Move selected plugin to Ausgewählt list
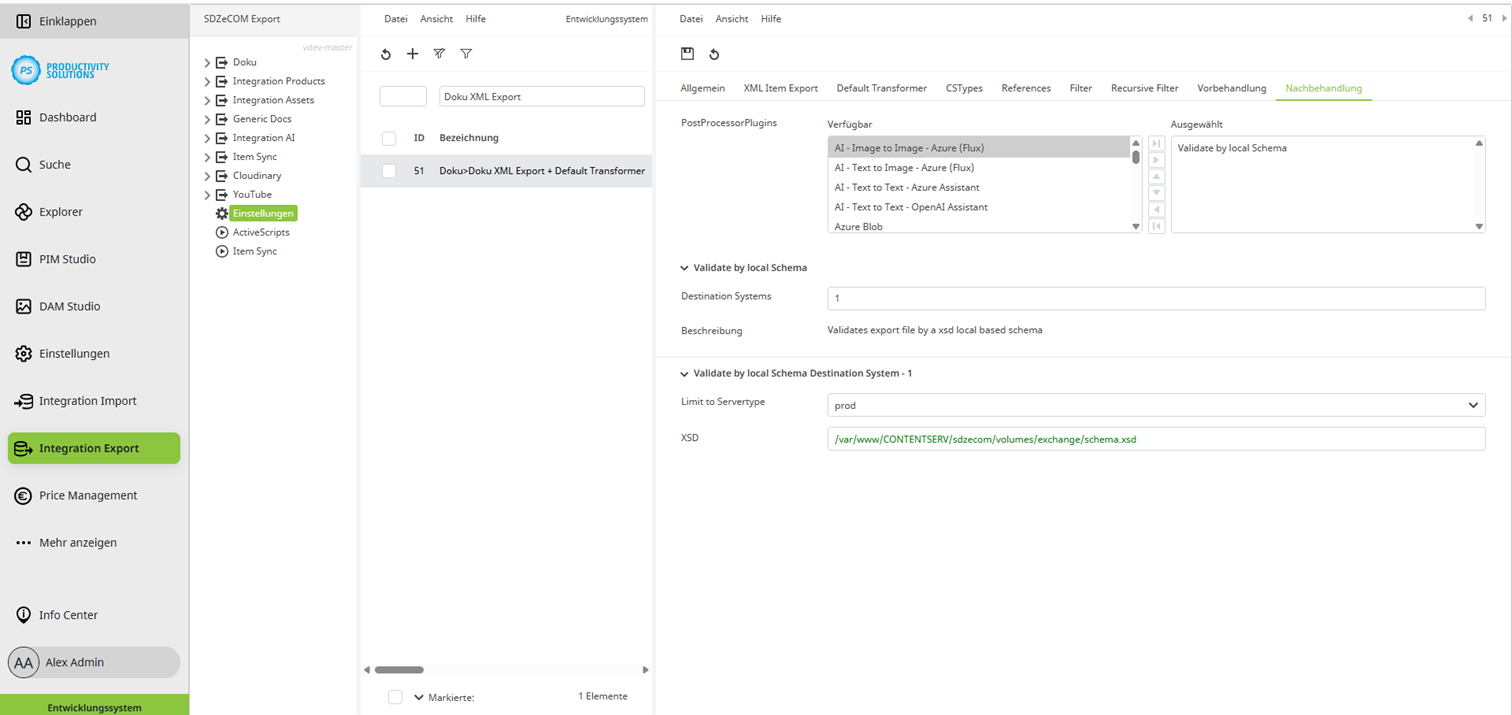The width and height of the screenshot is (1512, 715). tap(1156, 159)
